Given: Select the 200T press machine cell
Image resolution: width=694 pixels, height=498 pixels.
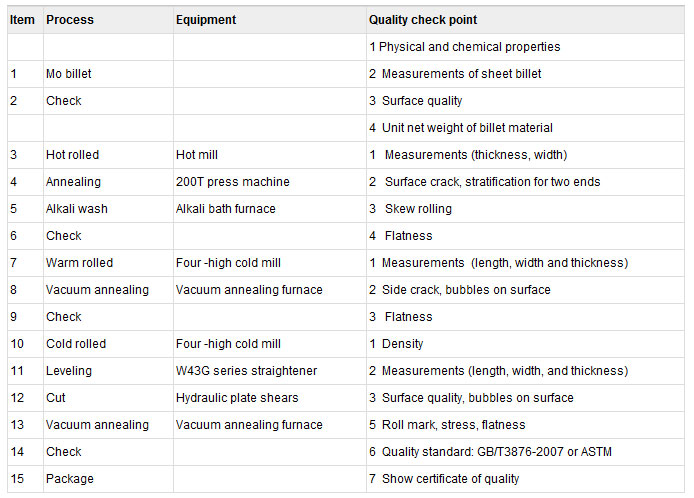Looking at the screenshot, I should [270, 182].
